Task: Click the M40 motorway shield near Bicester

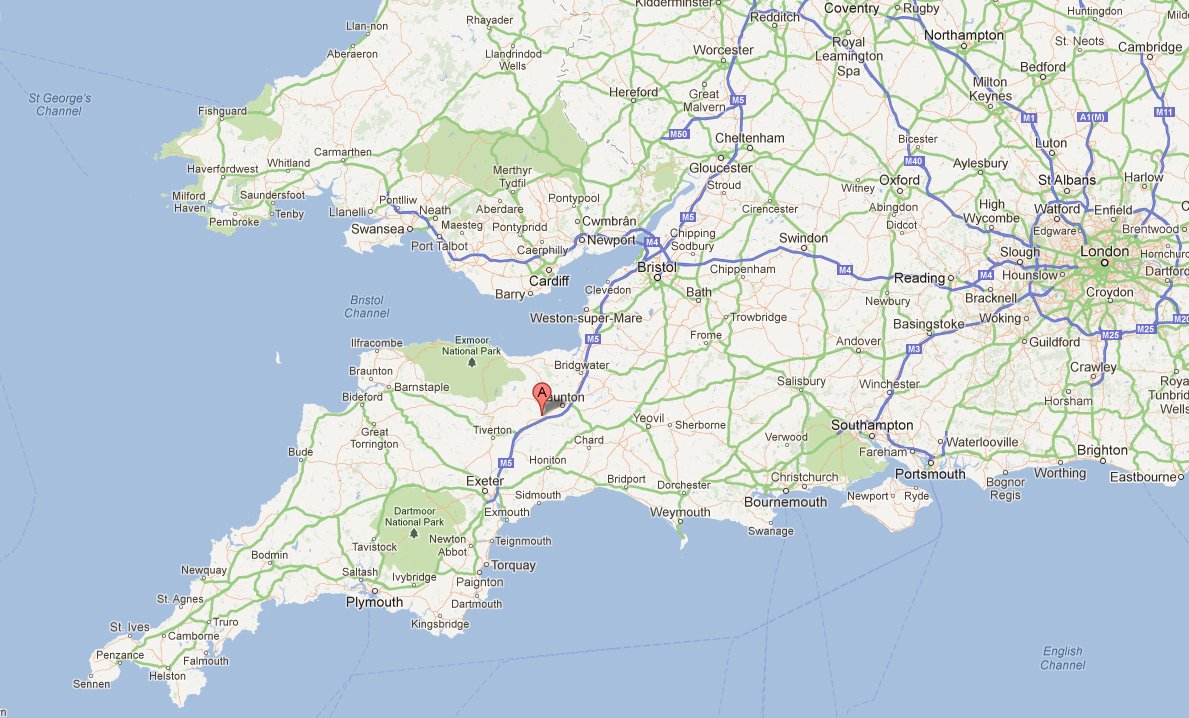Action: click(914, 161)
